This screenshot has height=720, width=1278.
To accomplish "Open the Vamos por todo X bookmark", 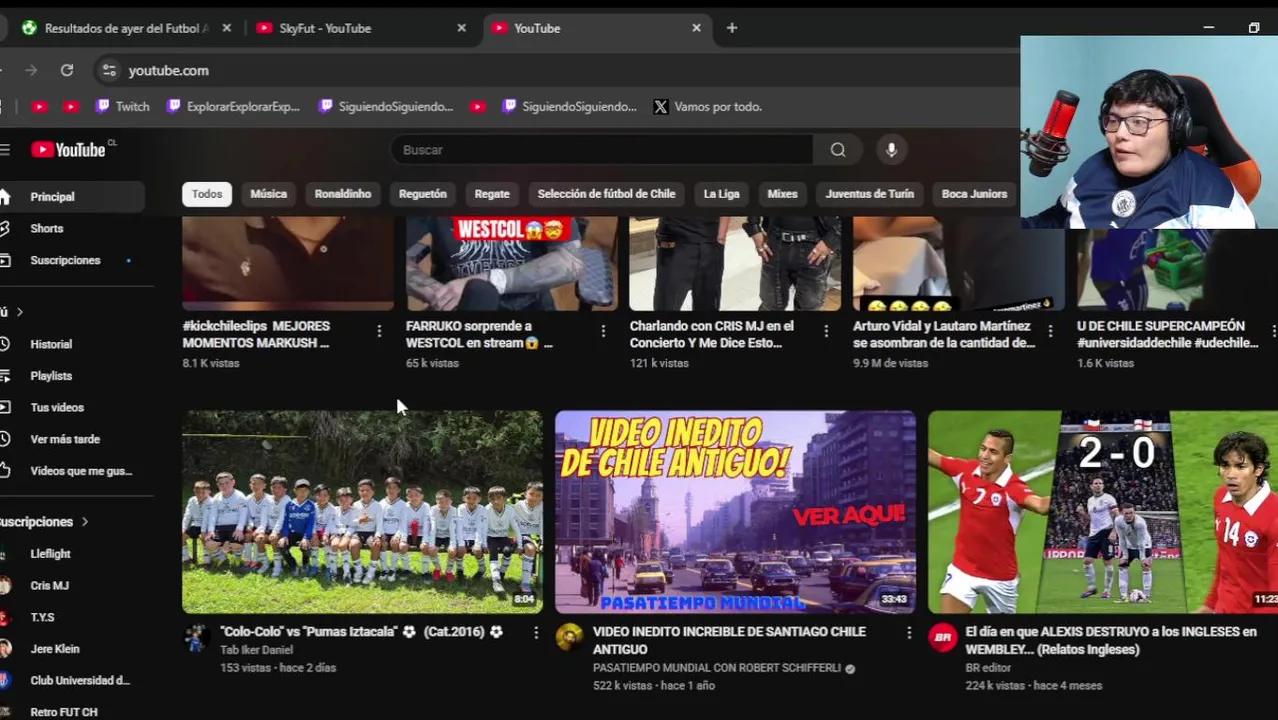I will point(708,106).
